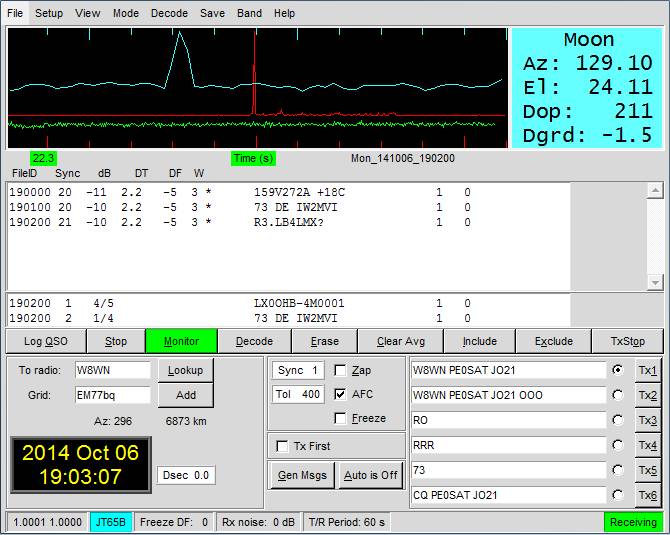
Task: Click the message field ending in OOO
Action: point(508,395)
